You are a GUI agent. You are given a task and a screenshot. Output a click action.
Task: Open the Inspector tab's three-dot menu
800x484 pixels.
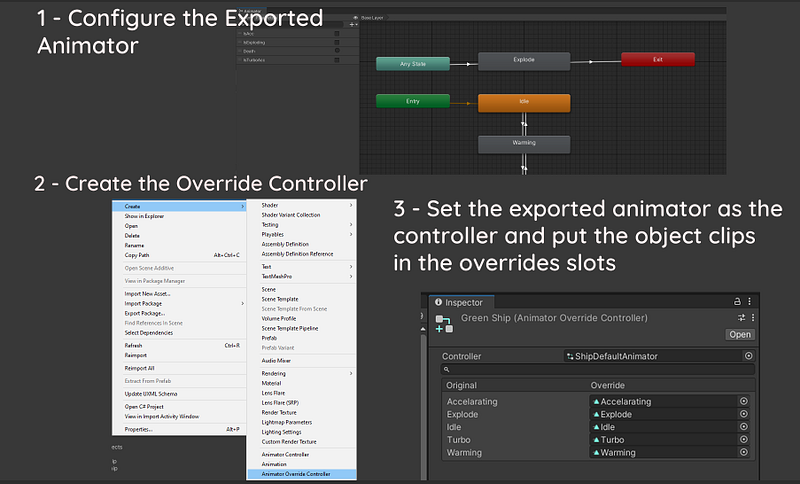click(x=749, y=301)
